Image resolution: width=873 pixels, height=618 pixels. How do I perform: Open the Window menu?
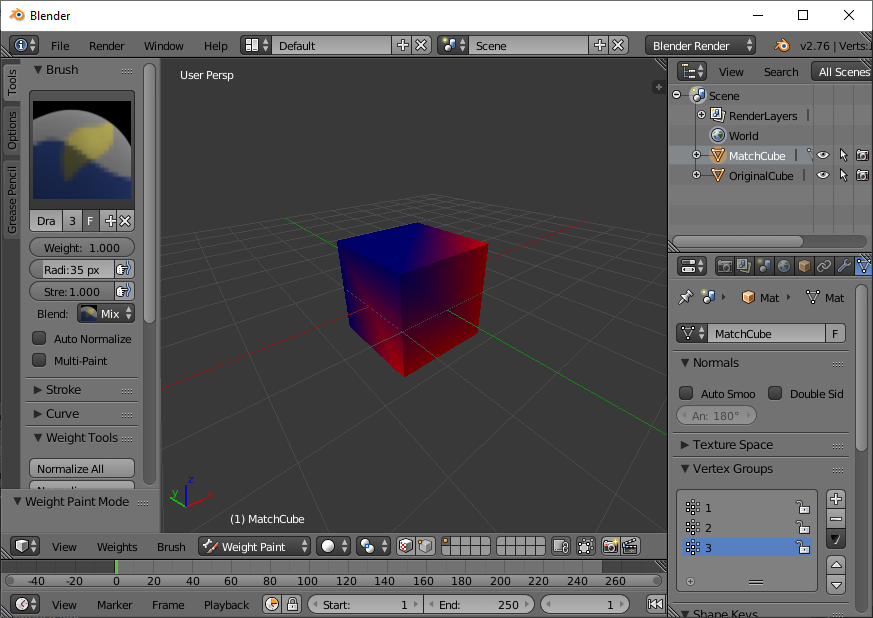pos(164,46)
